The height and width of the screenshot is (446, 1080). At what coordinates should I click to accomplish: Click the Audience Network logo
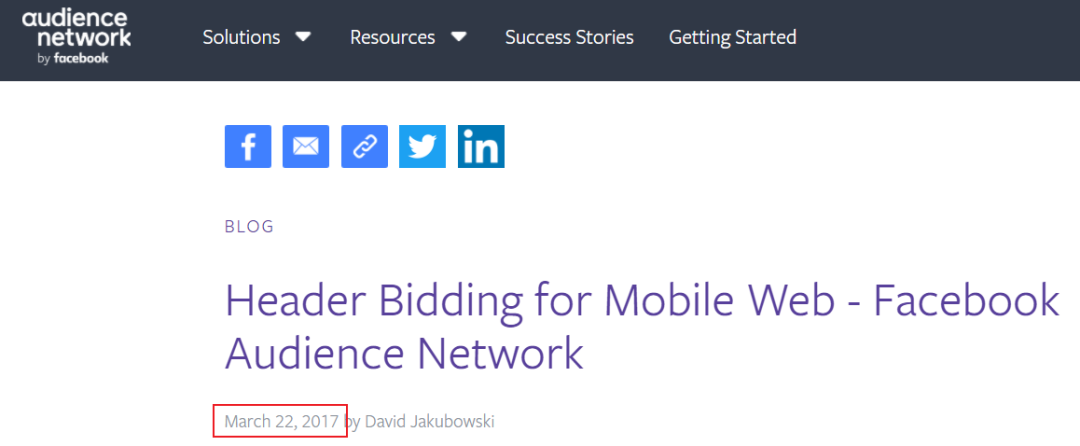[76, 29]
